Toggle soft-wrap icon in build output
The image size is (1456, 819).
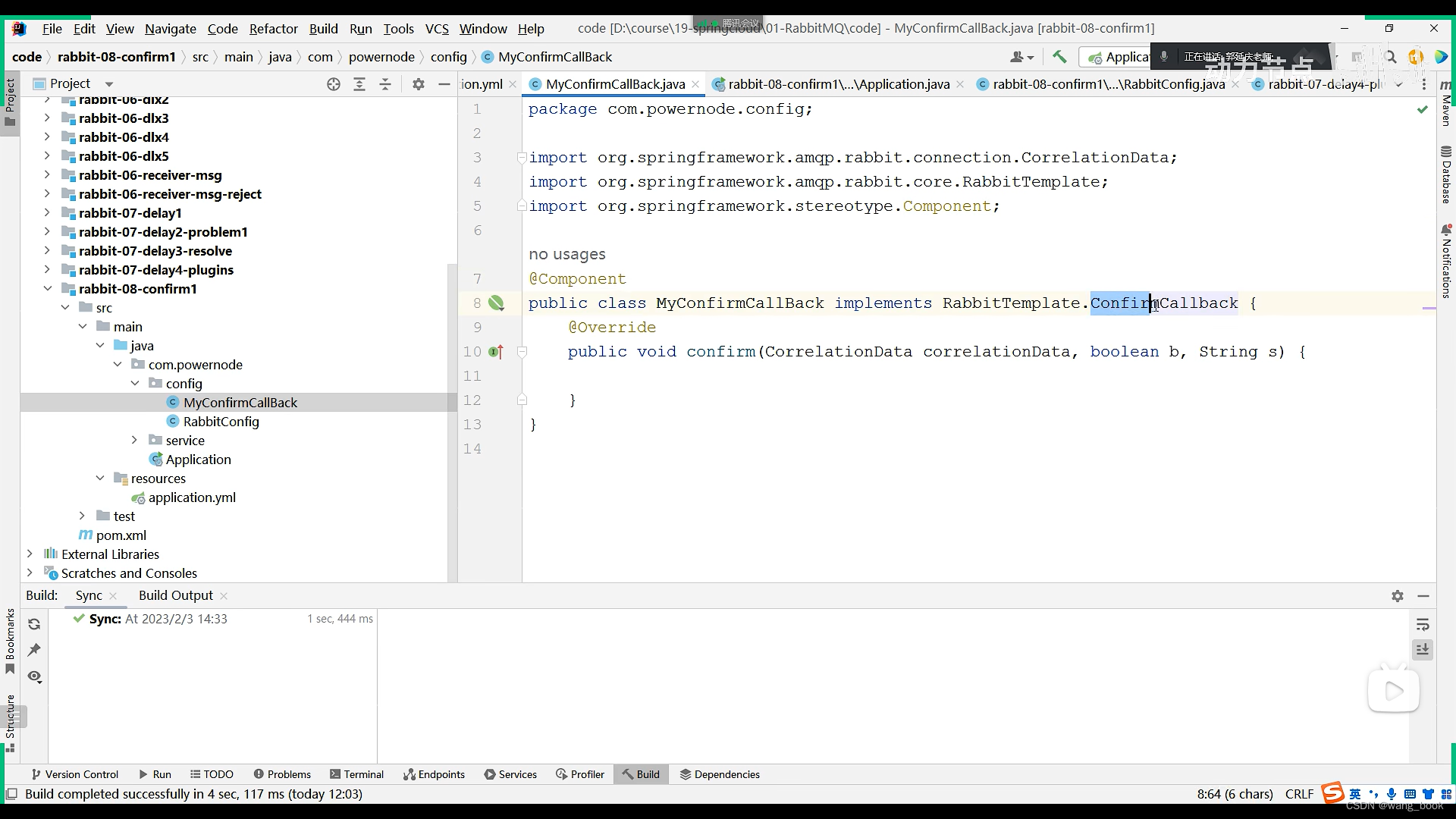click(1423, 624)
